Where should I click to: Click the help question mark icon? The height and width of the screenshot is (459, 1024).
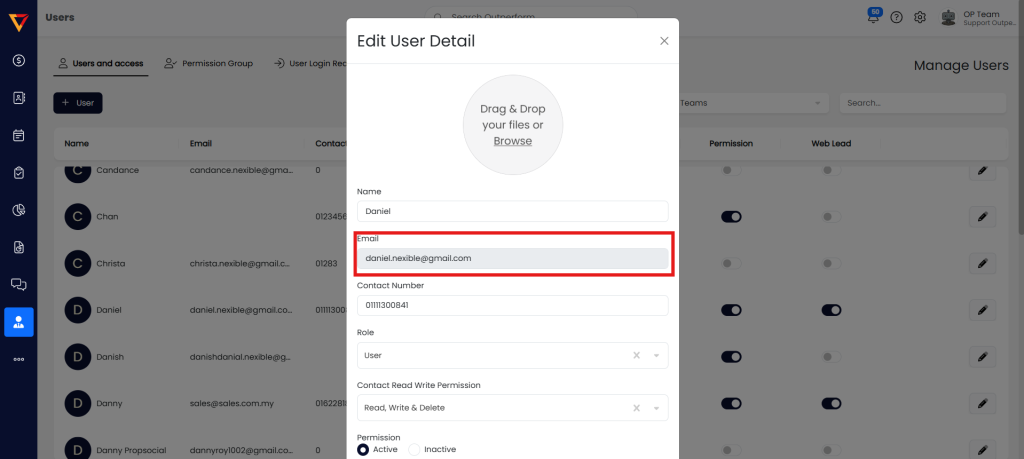point(896,18)
